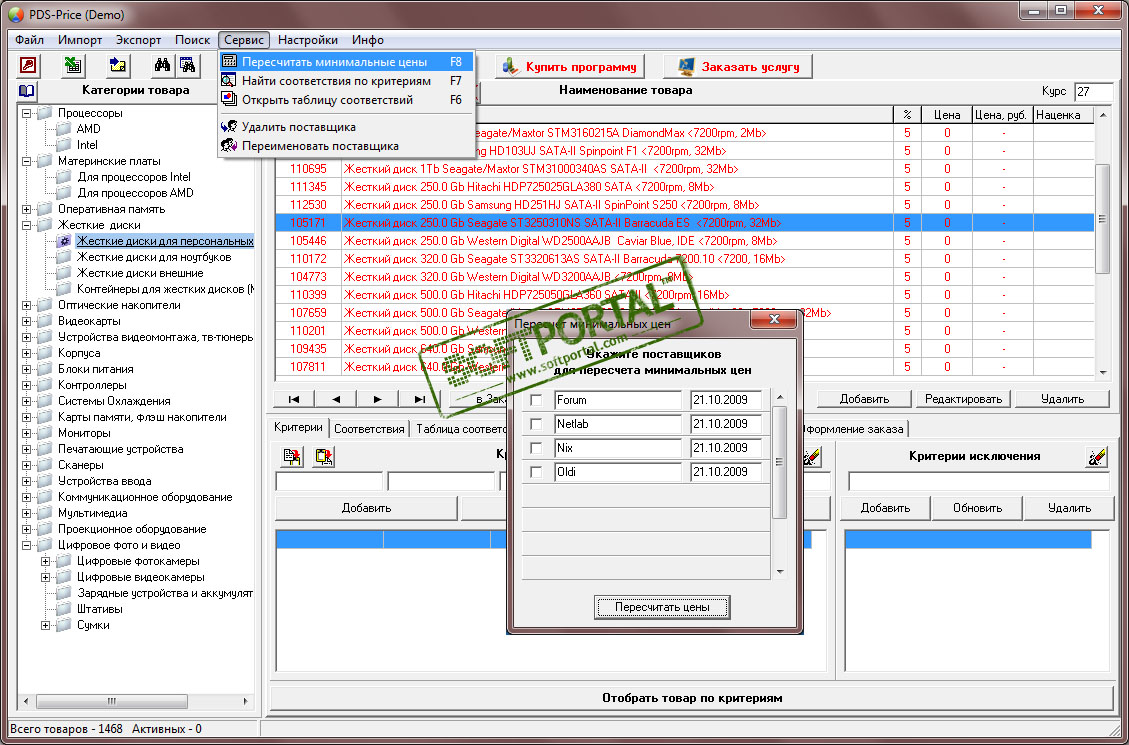Click the Критерии исключения input field
1129x745 pixels.
coord(979,482)
